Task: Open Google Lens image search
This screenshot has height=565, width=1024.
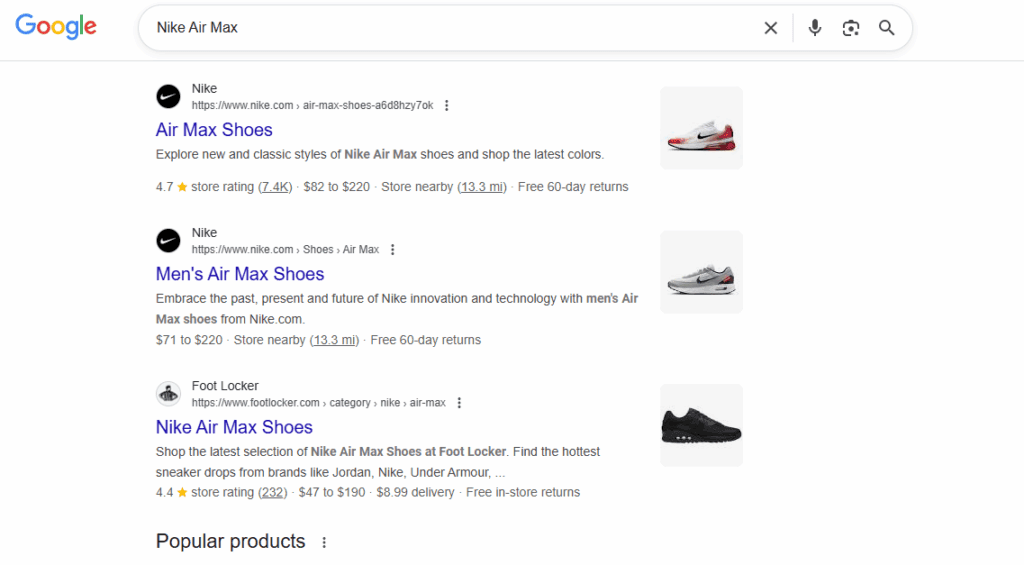Action: pos(850,27)
